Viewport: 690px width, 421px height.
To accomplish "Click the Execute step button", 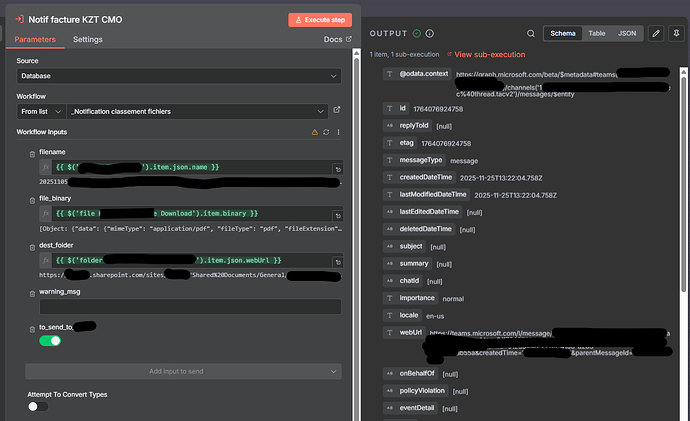I will 320,20.
